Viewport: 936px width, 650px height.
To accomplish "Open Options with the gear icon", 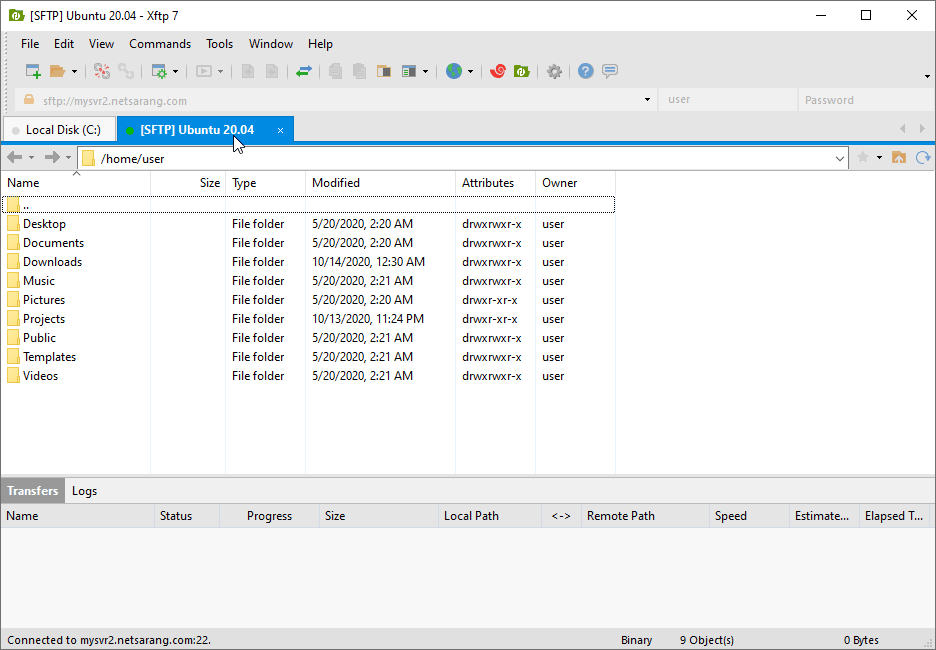I will click(x=555, y=72).
